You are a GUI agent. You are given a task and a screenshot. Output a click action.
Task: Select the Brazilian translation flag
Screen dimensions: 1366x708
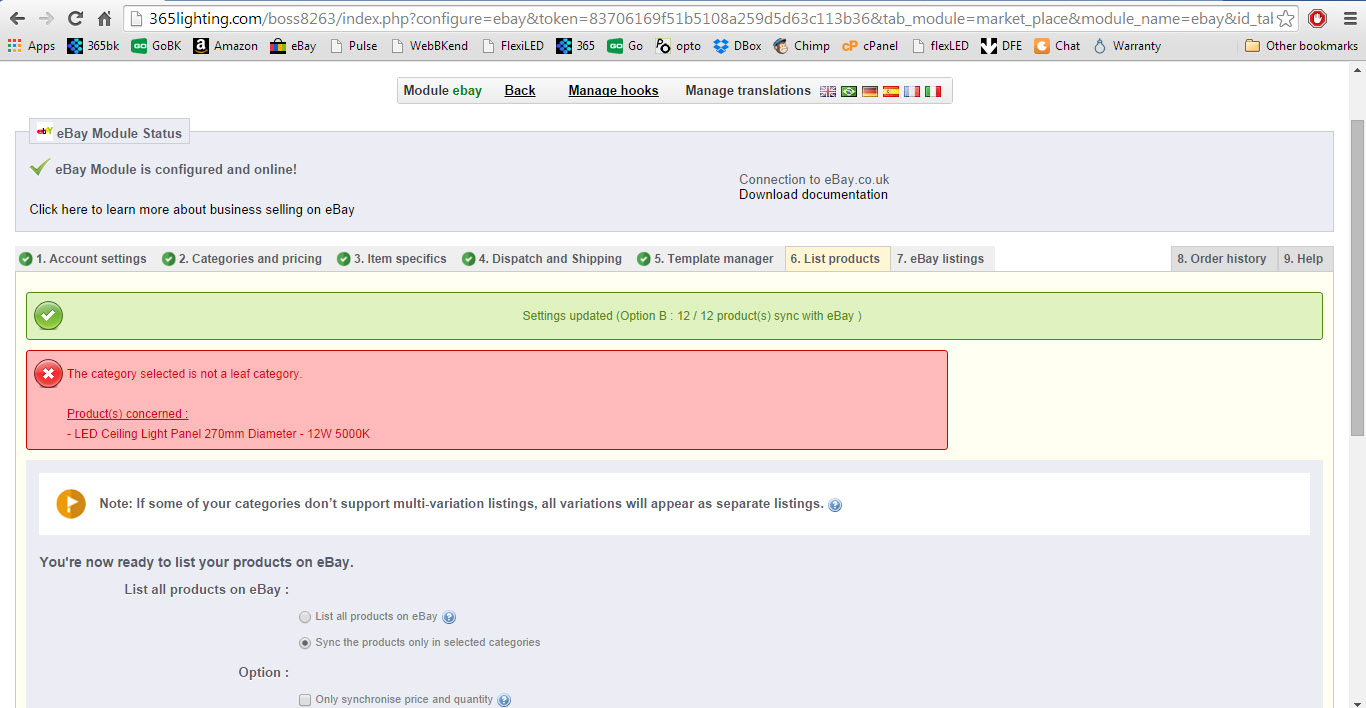tap(849, 91)
